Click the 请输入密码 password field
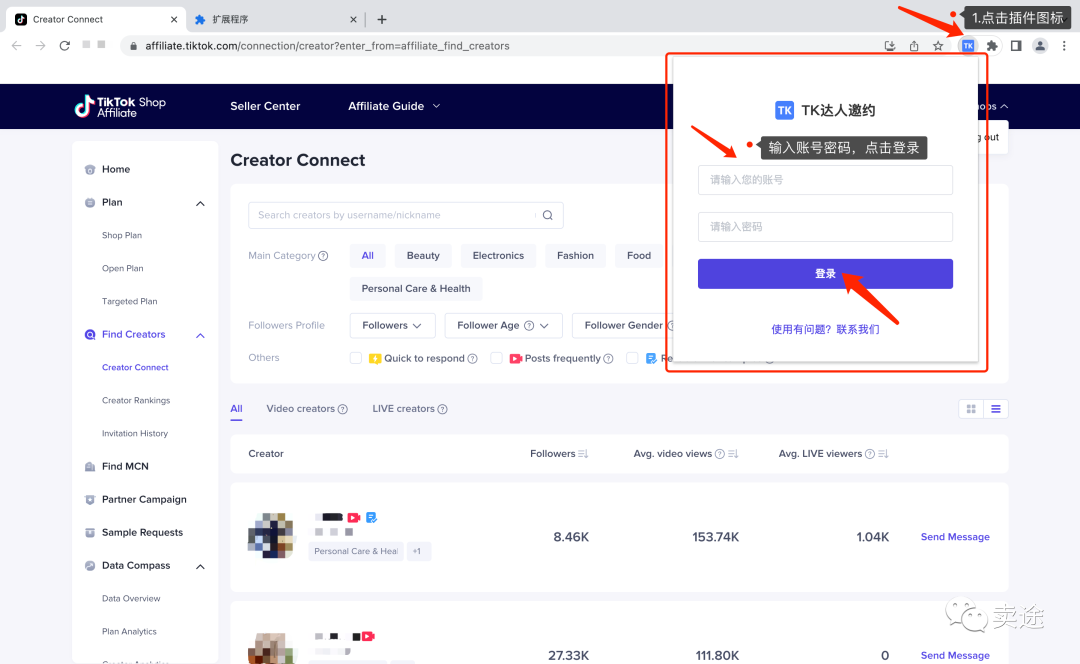The width and height of the screenshot is (1080, 664). (x=825, y=227)
